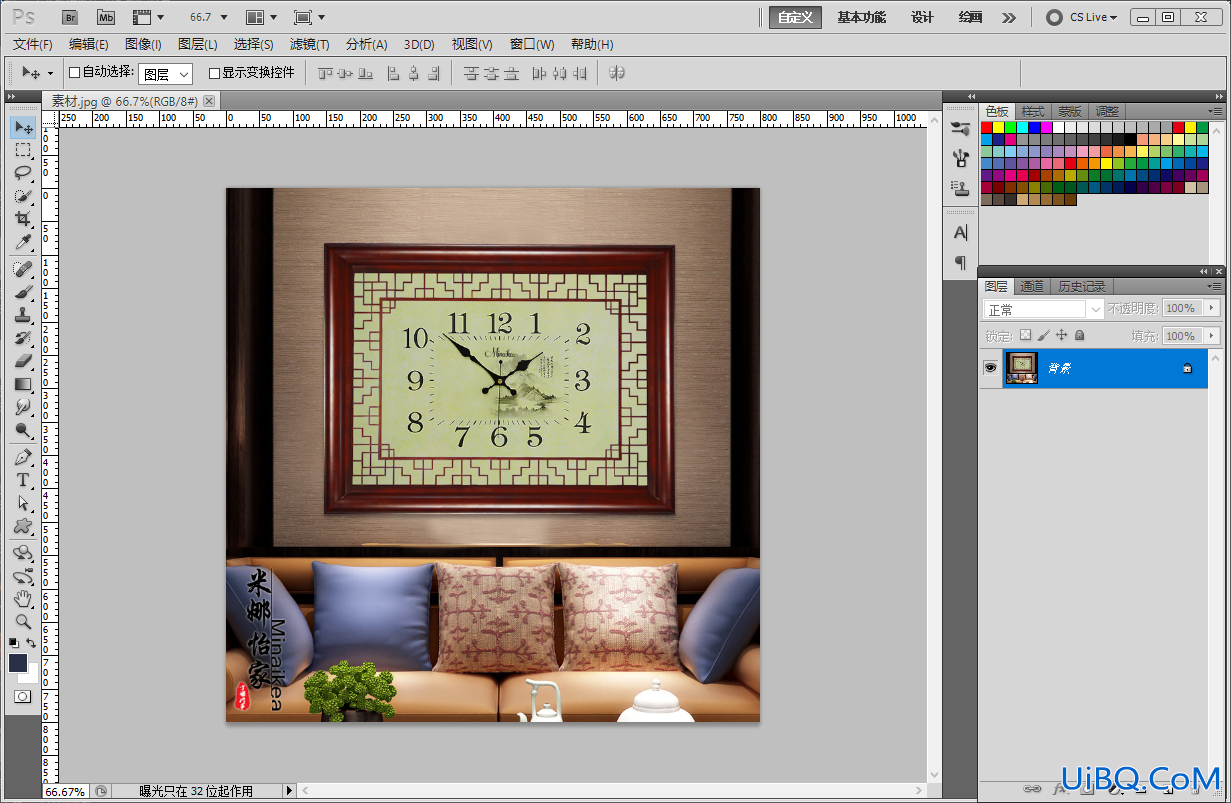Select the Brush tool
The height and width of the screenshot is (803, 1231).
point(23,293)
